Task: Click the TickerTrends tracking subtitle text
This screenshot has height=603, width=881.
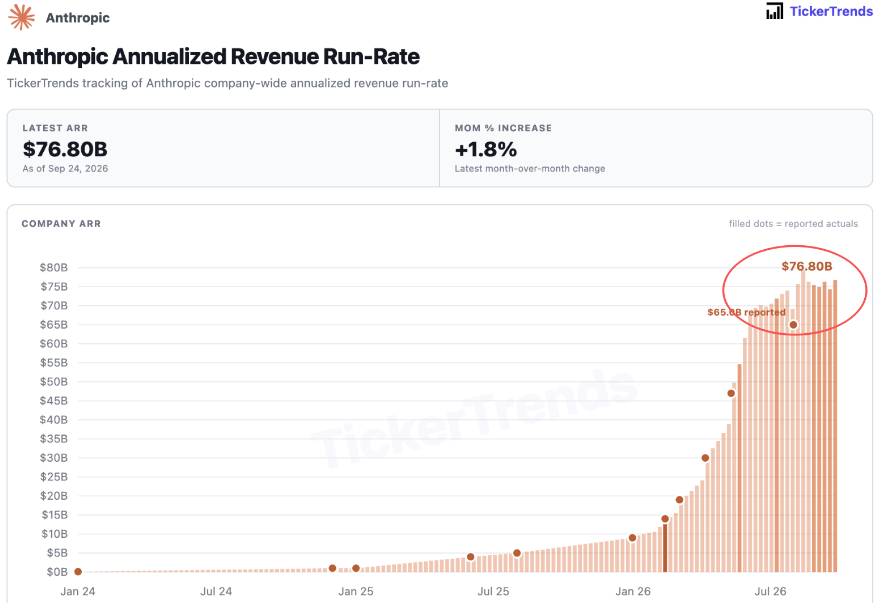Action: [228, 83]
